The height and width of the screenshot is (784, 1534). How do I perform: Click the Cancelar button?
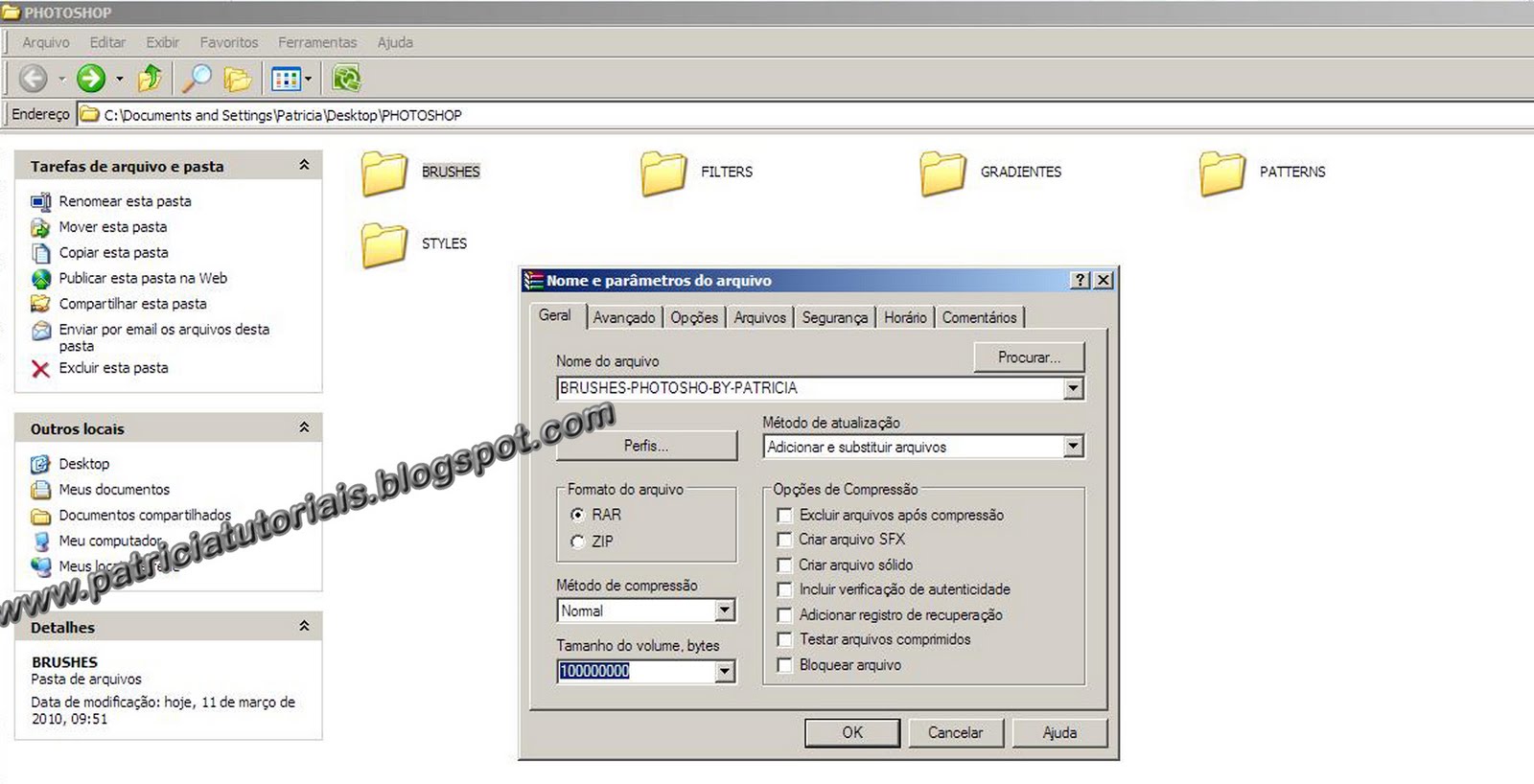point(955,732)
